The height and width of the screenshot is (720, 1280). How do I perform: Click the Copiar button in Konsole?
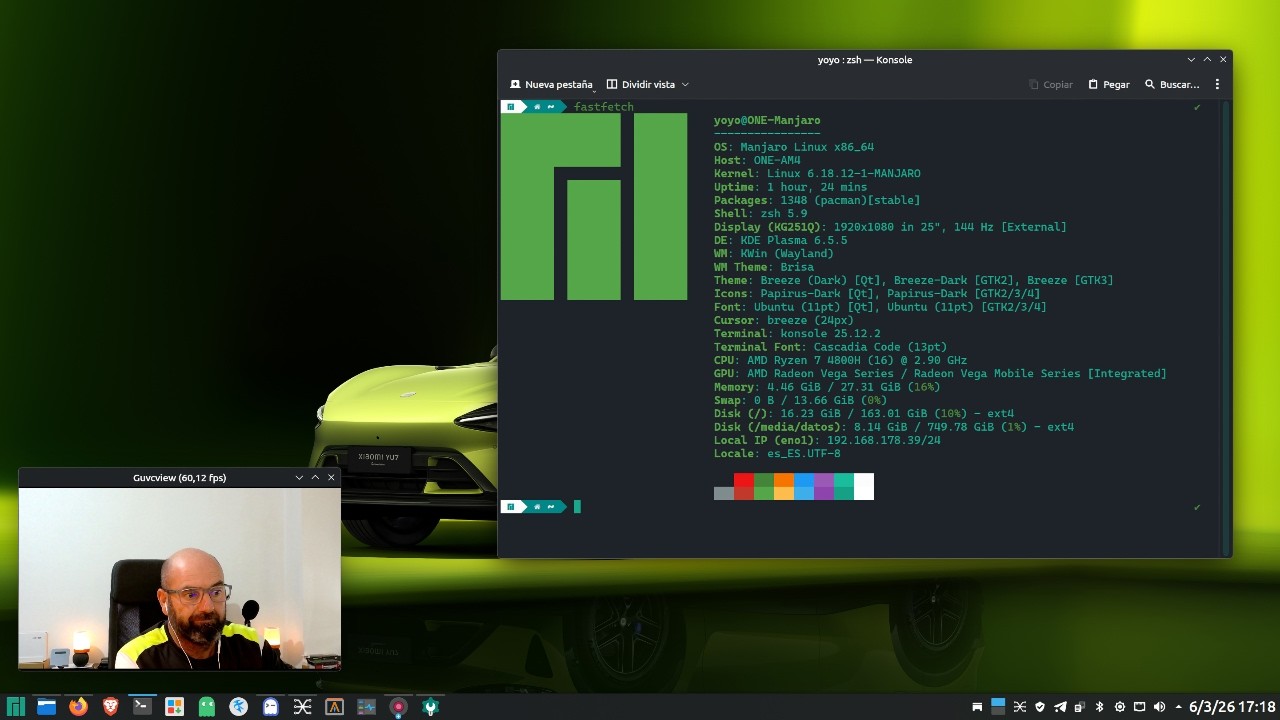coord(1051,84)
